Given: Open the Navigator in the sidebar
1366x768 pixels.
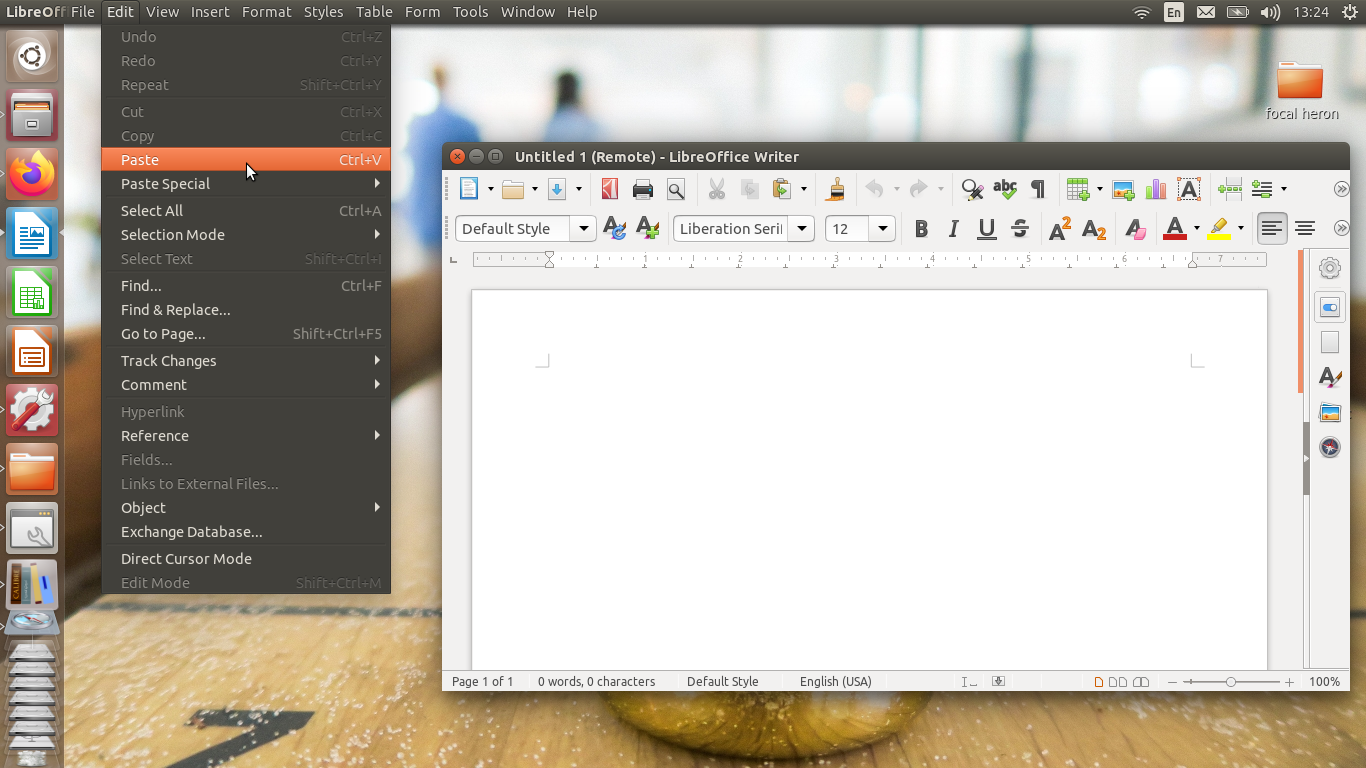Looking at the screenshot, I should [x=1329, y=447].
